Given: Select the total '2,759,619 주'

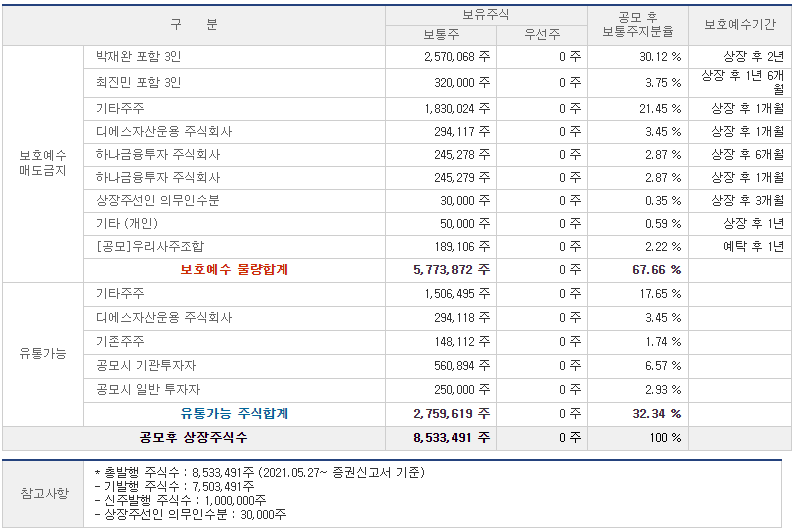Looking at the screenshot, I should [x=452, y=414].
